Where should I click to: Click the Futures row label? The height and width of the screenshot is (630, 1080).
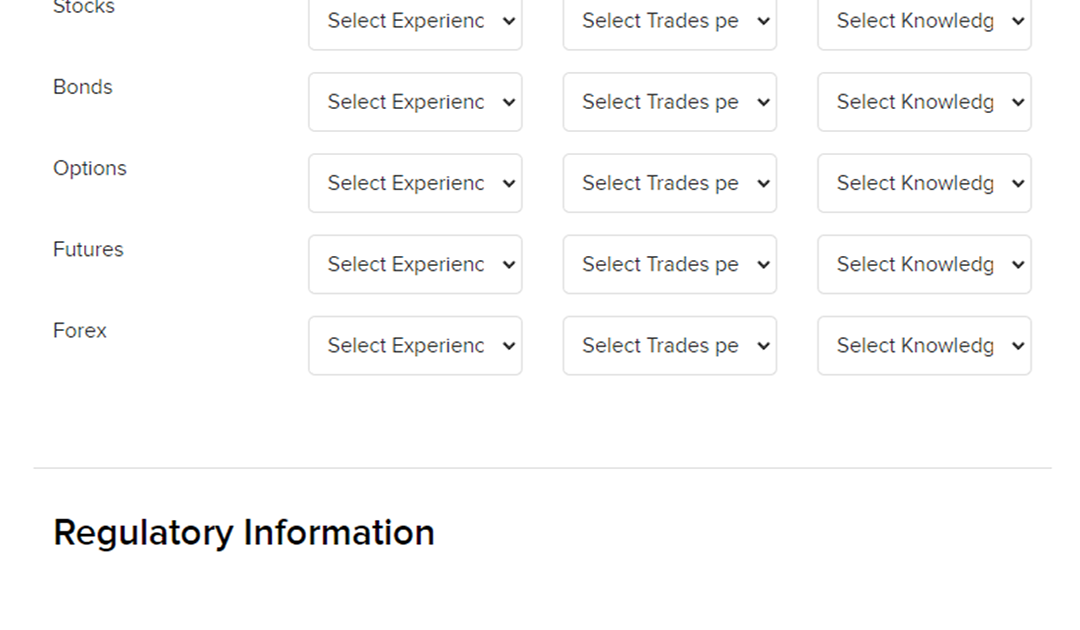point(88,250)
